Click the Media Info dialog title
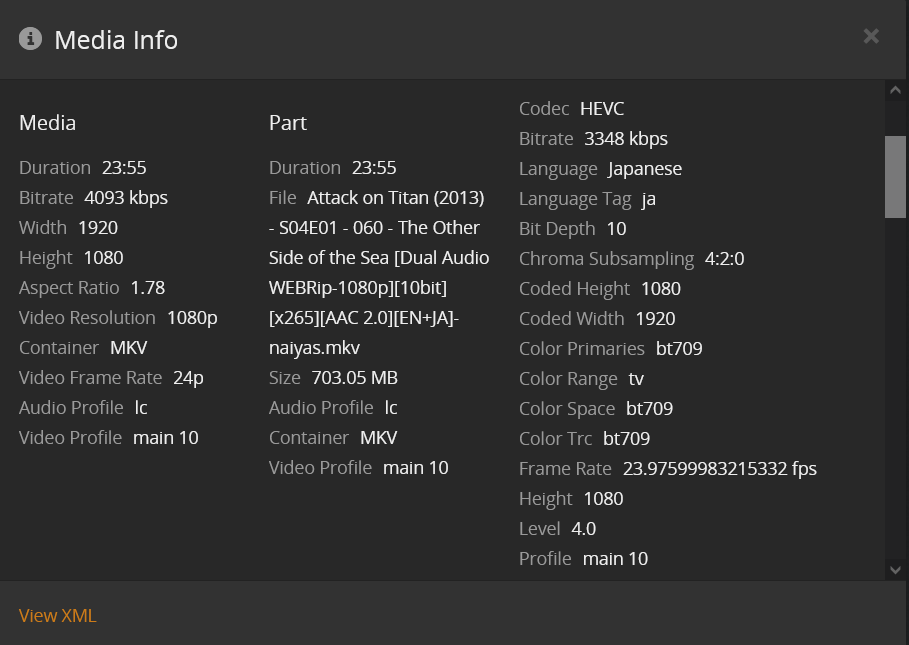This screenshot has width=909, height=645. (116, 40)
